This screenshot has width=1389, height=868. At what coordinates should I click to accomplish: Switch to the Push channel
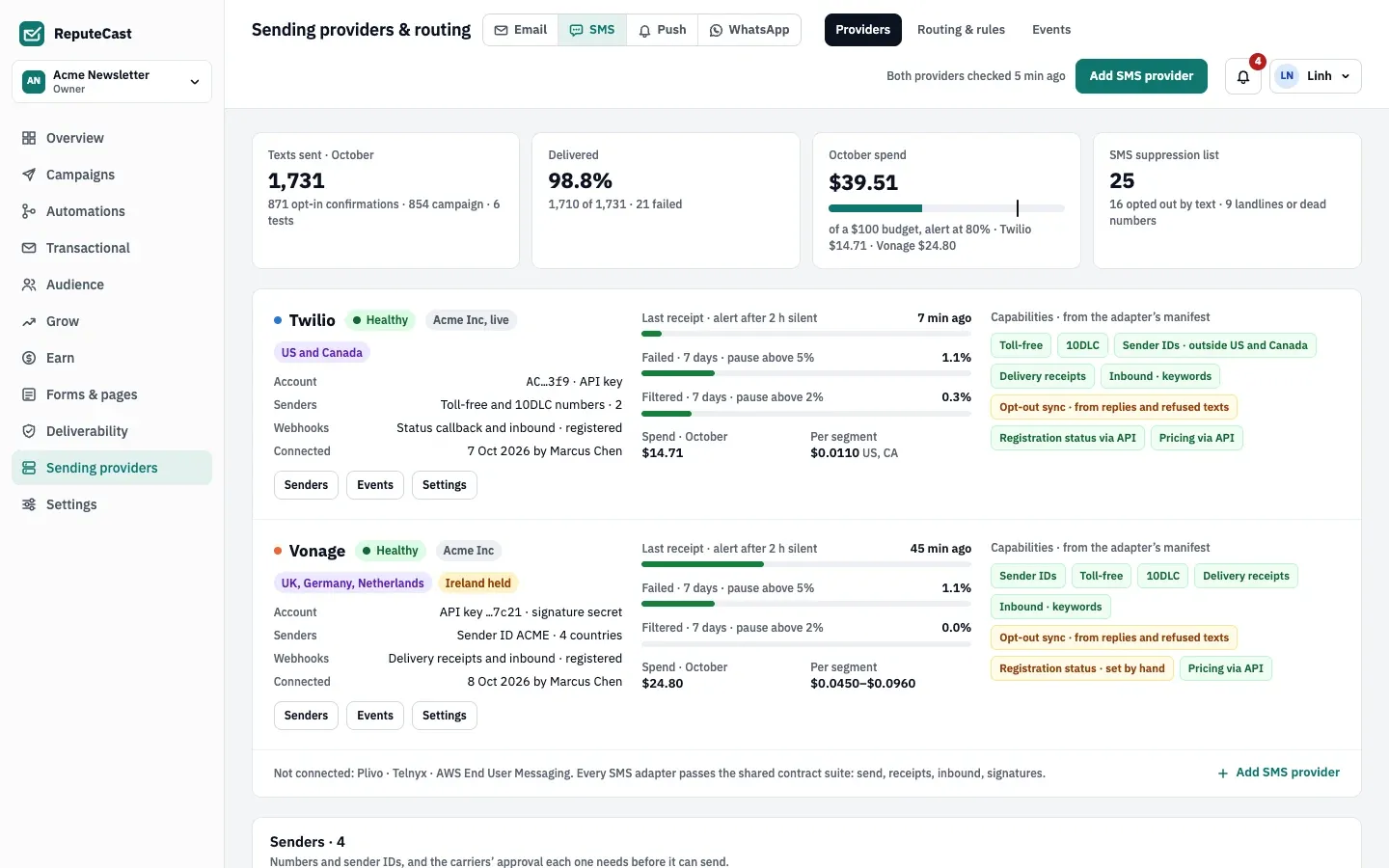663,30
